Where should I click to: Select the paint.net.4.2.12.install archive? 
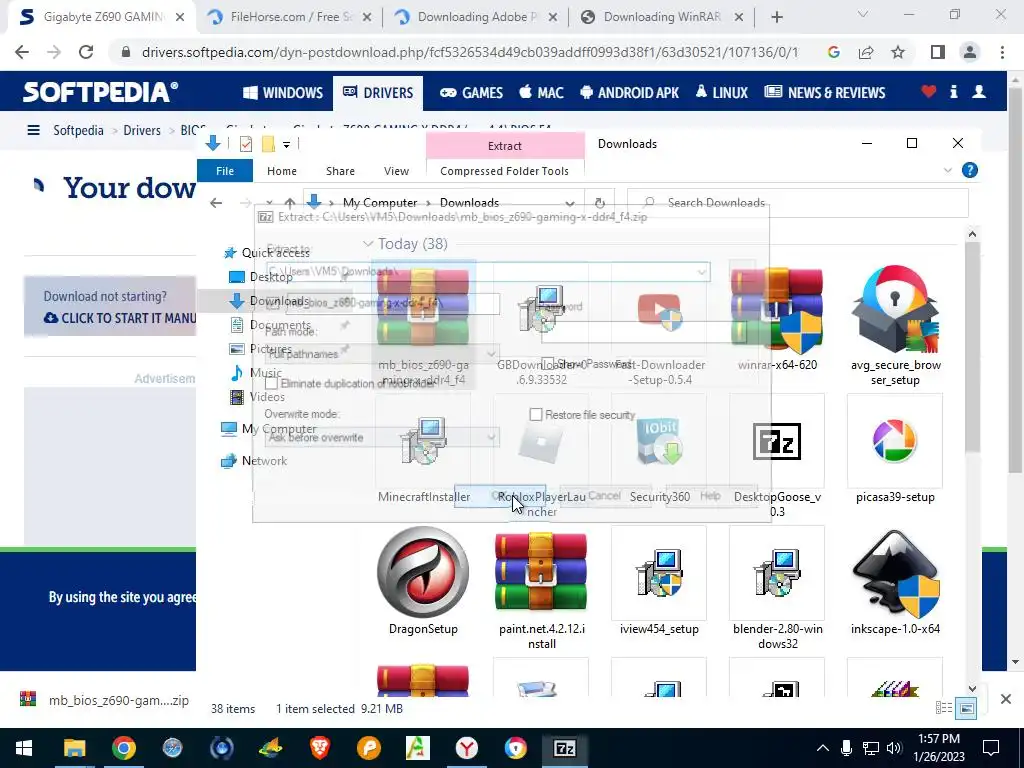tap(541, 588)
